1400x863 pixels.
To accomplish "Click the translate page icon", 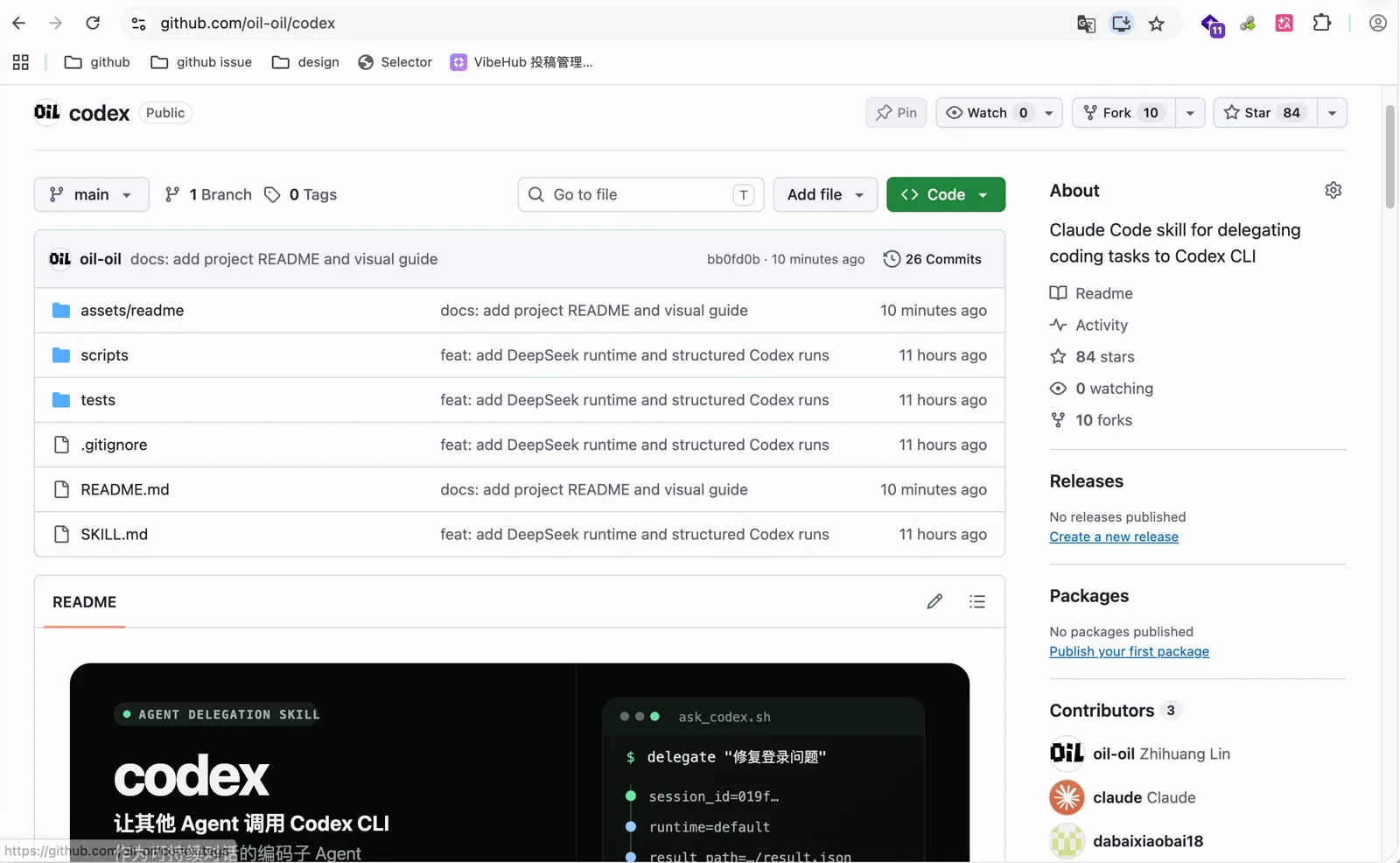I will click(1086, 24).
